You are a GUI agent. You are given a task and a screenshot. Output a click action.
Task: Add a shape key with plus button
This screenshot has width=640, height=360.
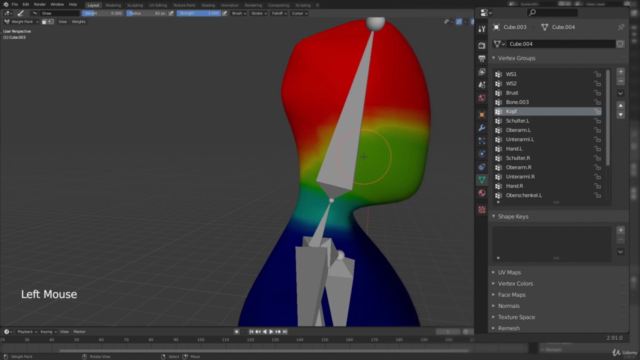[x=620, y=230]
